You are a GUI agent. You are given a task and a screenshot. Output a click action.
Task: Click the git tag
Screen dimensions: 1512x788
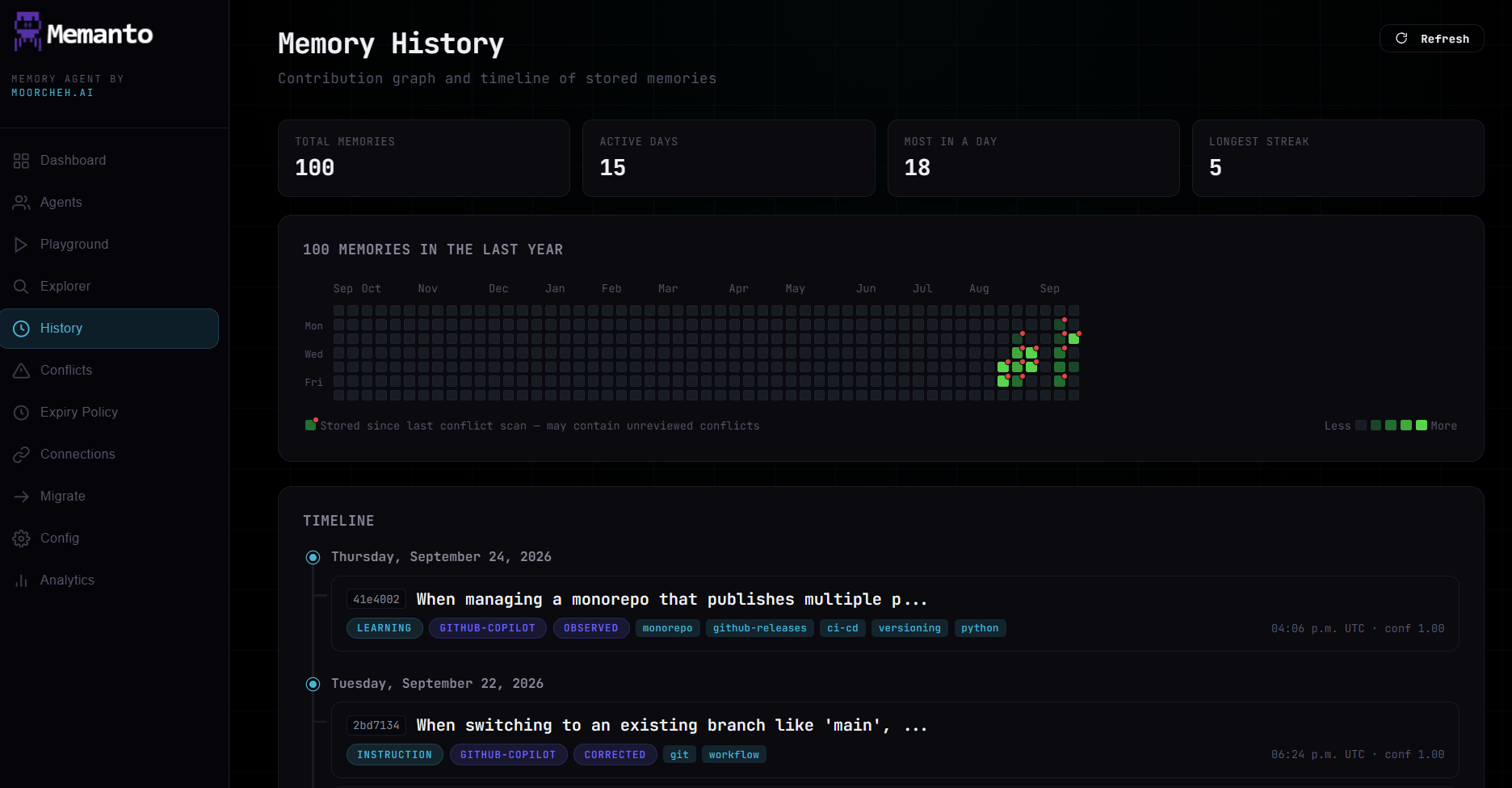pyautogui.click(x=679, y=755)
